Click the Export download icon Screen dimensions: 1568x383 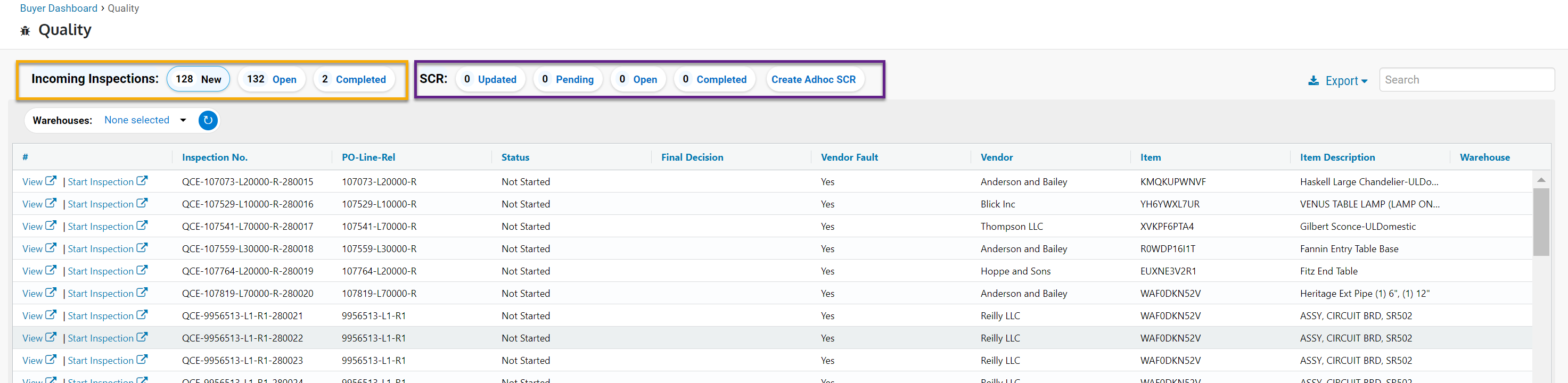[x=1313, y=80]
